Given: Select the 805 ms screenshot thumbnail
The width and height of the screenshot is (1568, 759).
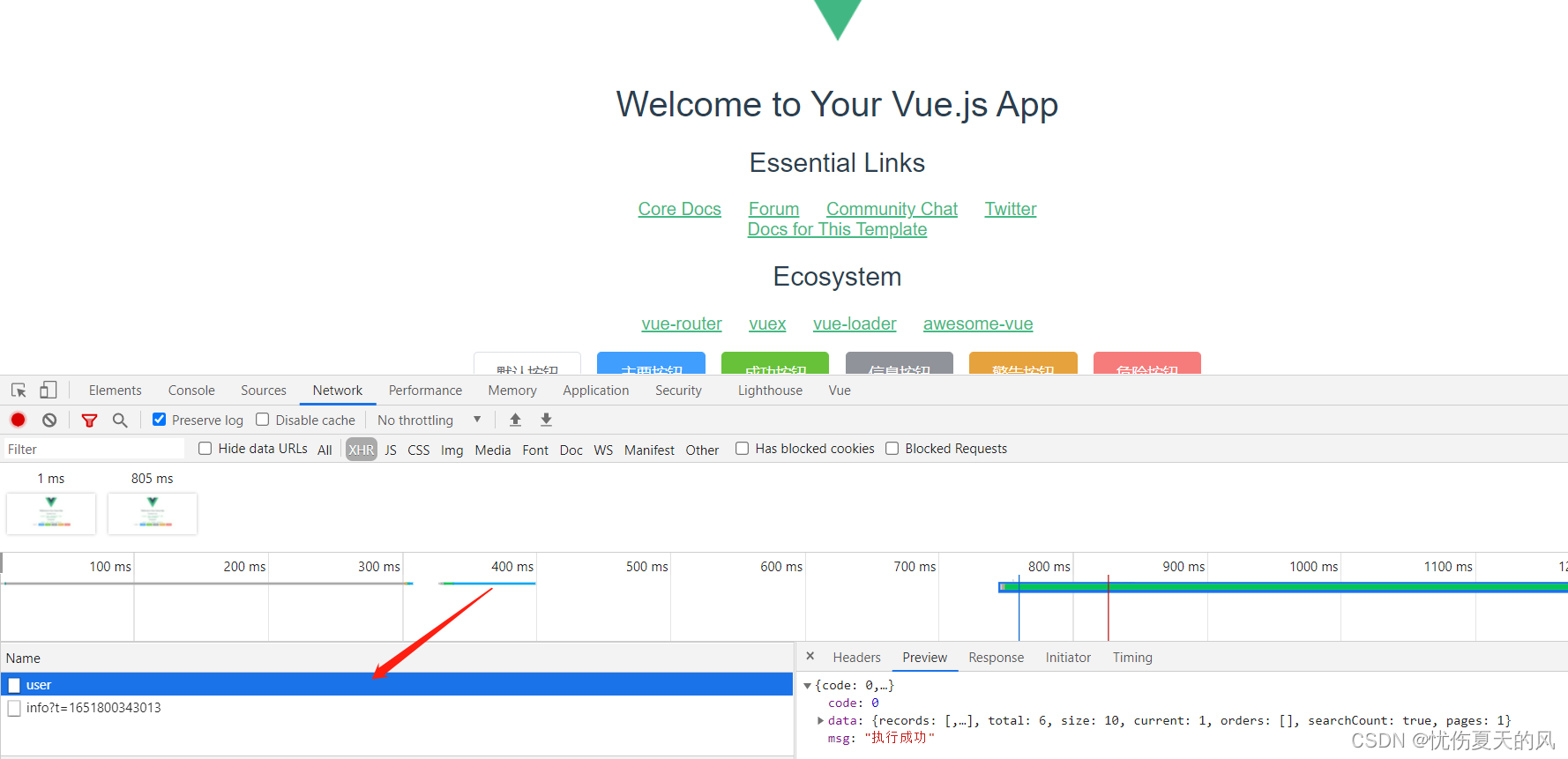Looking at the screenshot, I should (153, 513).
